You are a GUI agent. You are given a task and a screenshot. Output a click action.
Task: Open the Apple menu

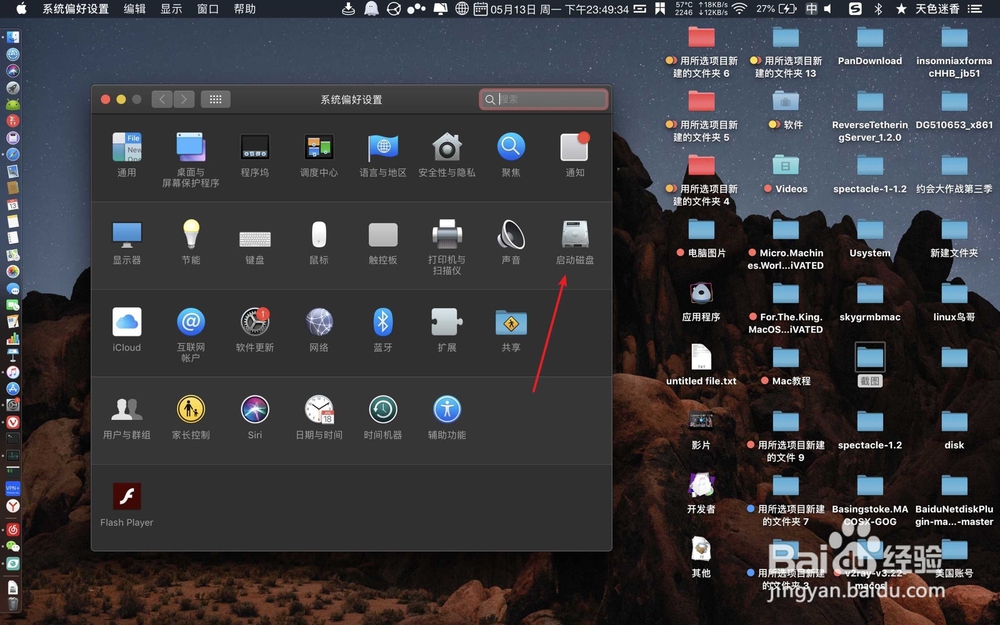coord(21,8)
